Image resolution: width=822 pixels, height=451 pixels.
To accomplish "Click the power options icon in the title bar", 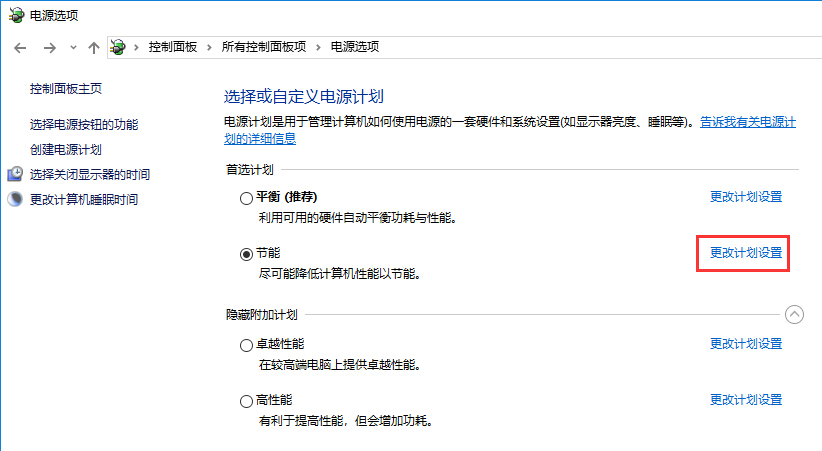I will 16,15.
